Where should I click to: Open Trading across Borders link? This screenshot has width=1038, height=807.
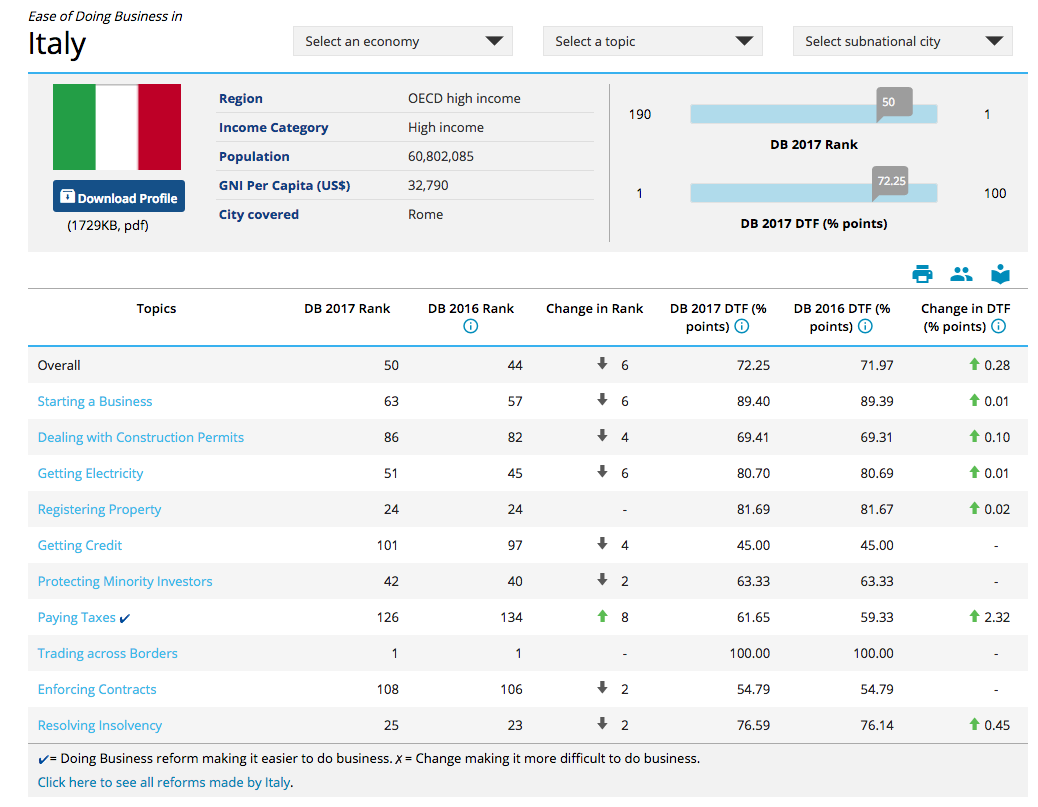(x=107, y=653)
